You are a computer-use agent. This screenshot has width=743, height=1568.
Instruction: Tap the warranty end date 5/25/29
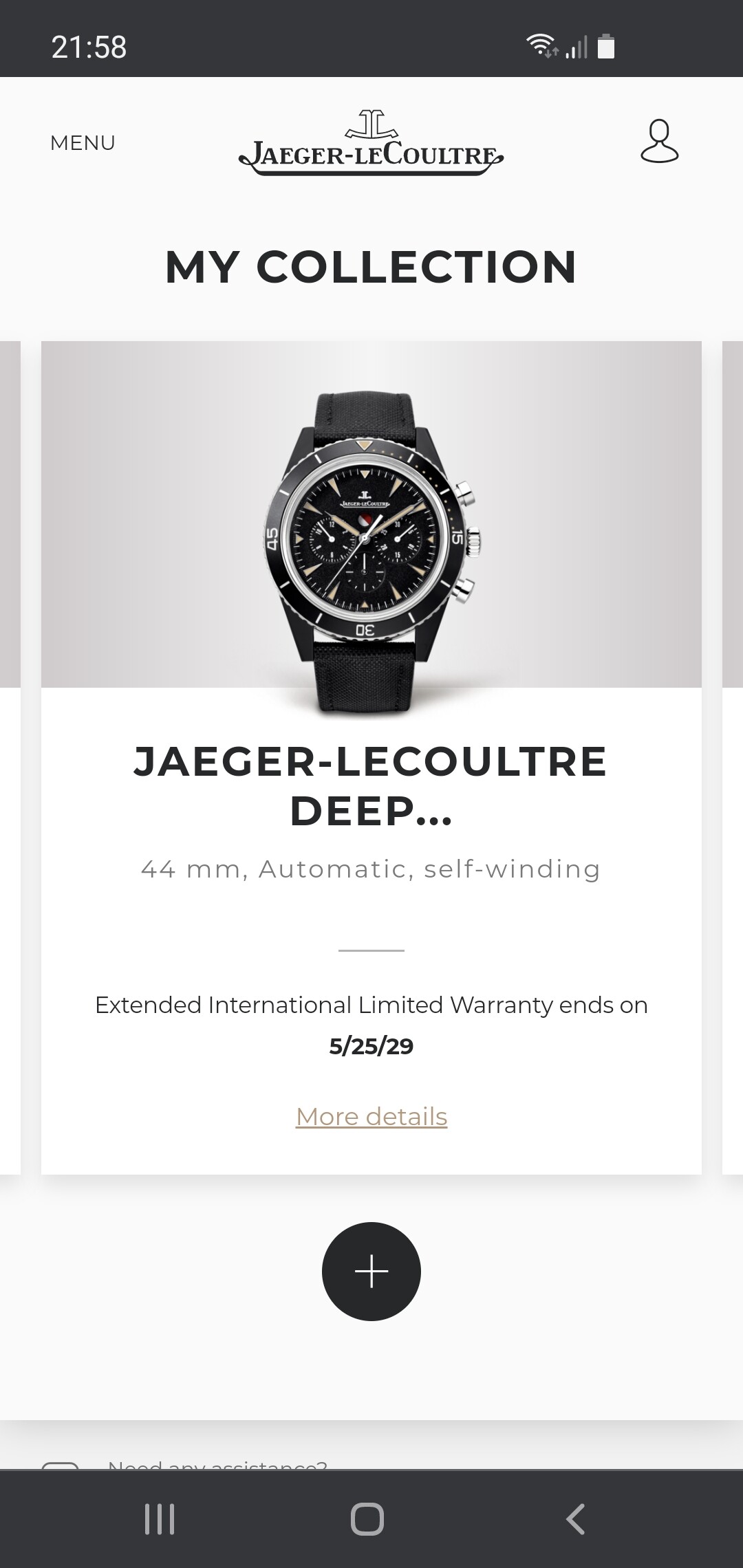tap(371, 1046)
